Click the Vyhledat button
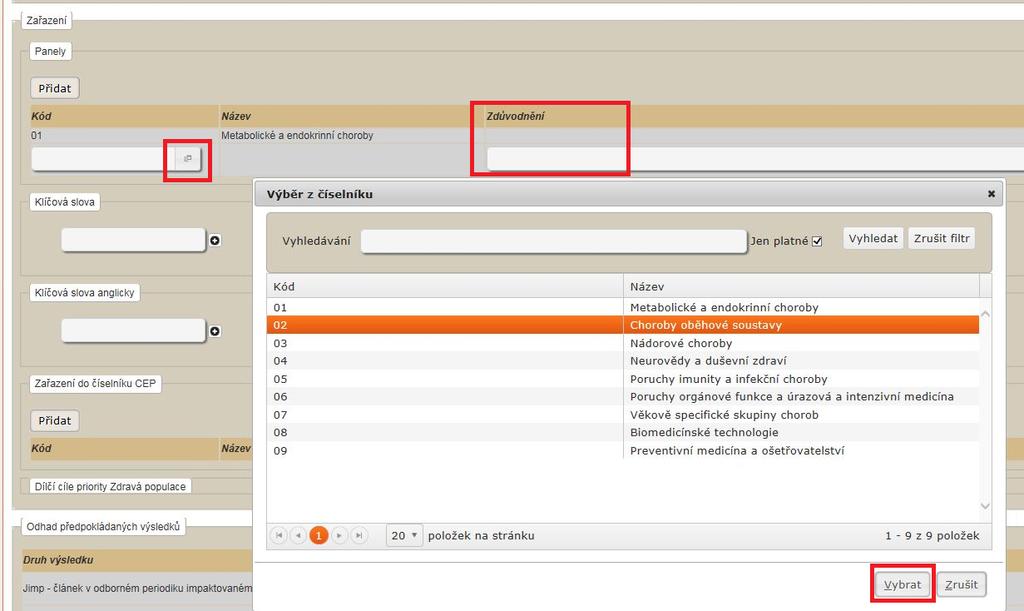Viewport: 1024px width, 611px height. coord(873,238)
